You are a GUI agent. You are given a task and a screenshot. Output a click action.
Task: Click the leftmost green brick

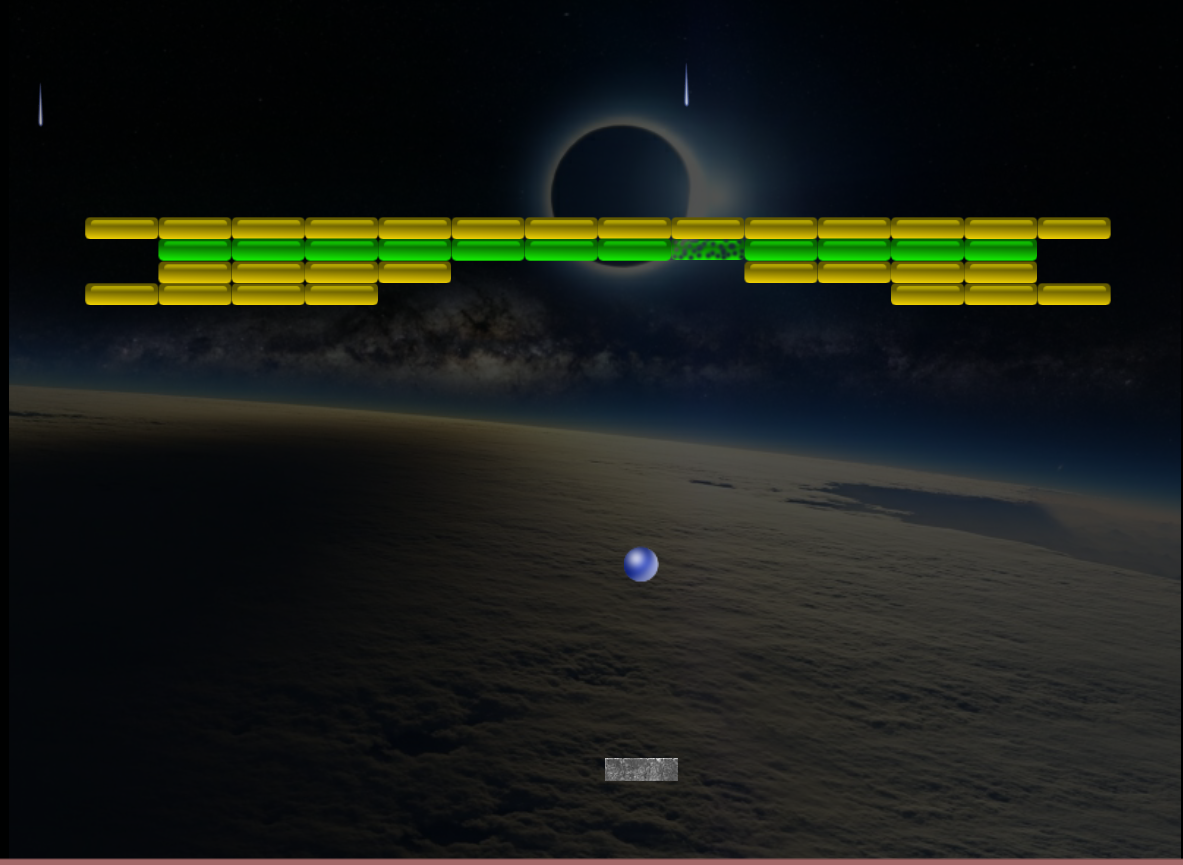coord(195,250)
